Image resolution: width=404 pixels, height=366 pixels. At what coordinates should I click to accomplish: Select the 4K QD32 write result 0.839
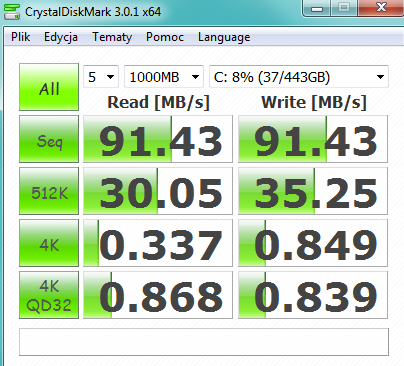[313, 295]
